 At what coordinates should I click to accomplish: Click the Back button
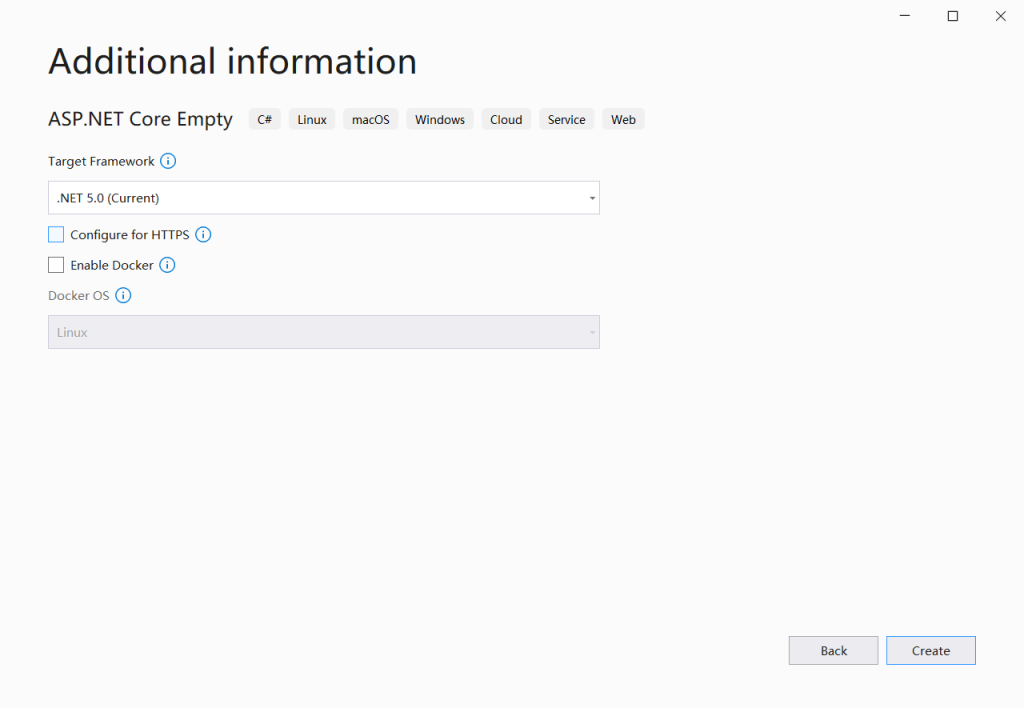833,650
